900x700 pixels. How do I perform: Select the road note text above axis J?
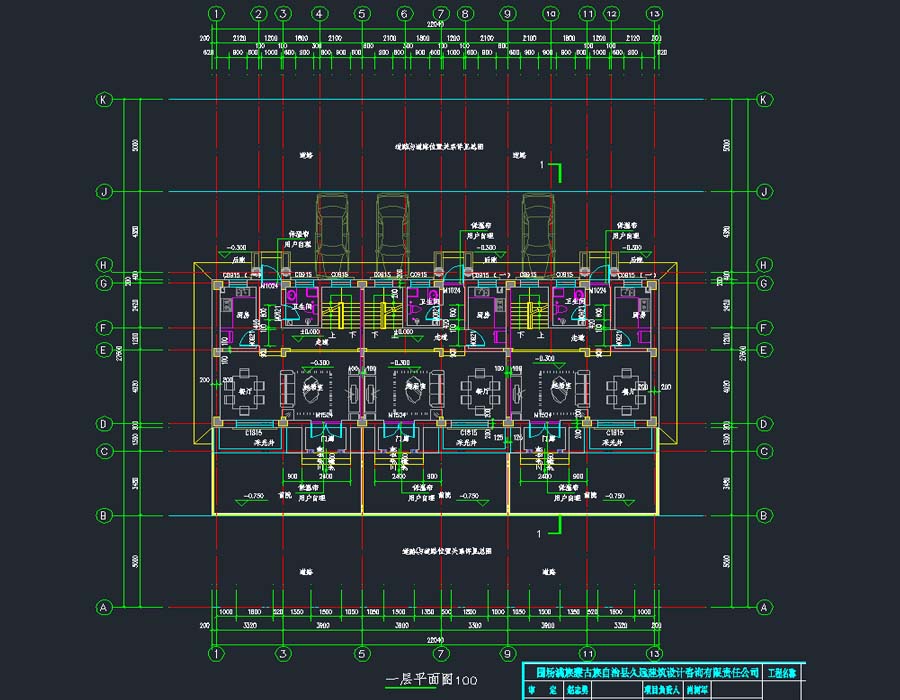click(439, 147)
